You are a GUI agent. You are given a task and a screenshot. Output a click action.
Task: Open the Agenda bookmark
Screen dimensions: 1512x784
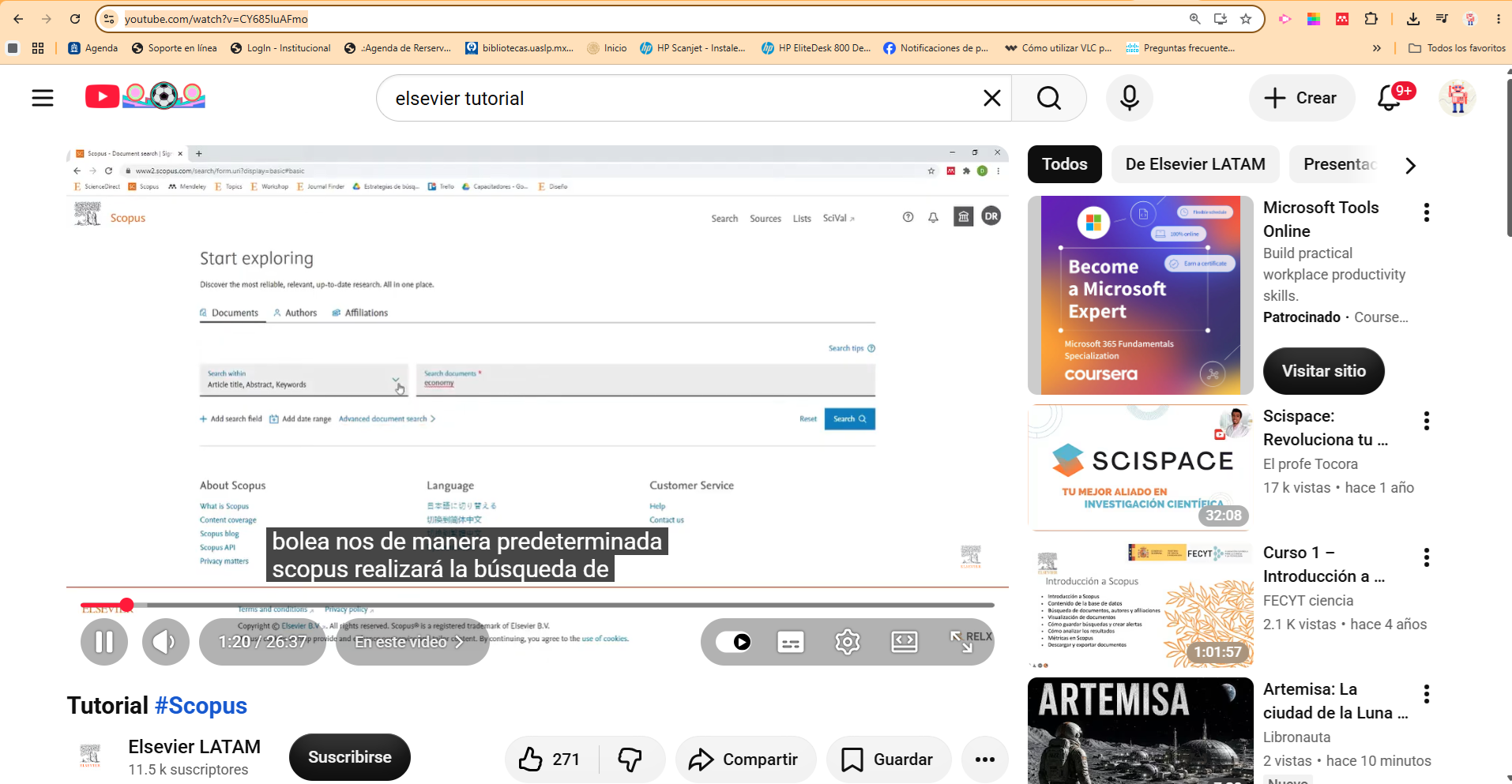93,48
